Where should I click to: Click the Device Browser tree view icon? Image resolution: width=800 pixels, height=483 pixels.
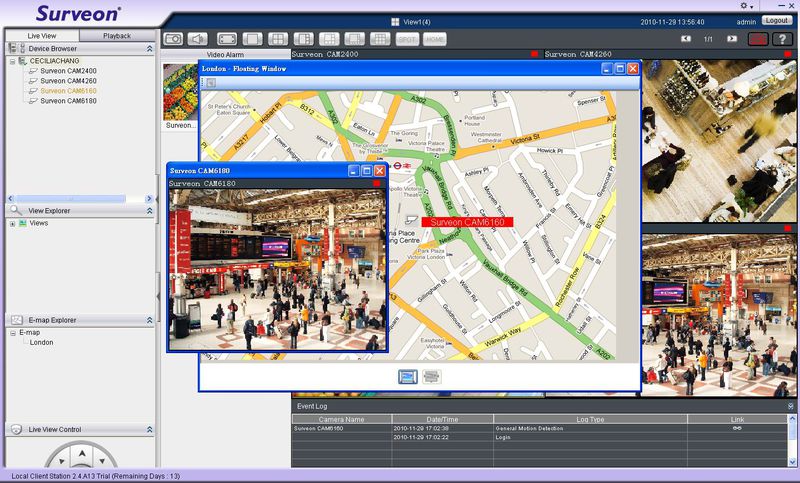12,48
